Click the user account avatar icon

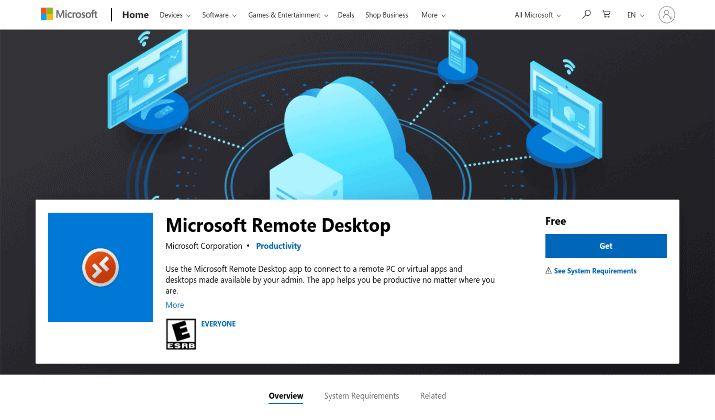coord(666,15)
